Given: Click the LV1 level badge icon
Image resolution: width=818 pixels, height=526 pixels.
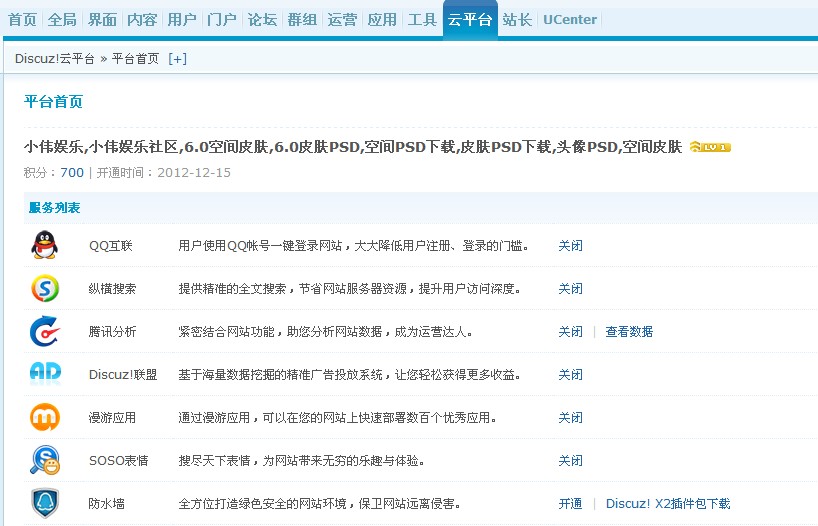Looking at the screenshot, I should tap(710, 147).
